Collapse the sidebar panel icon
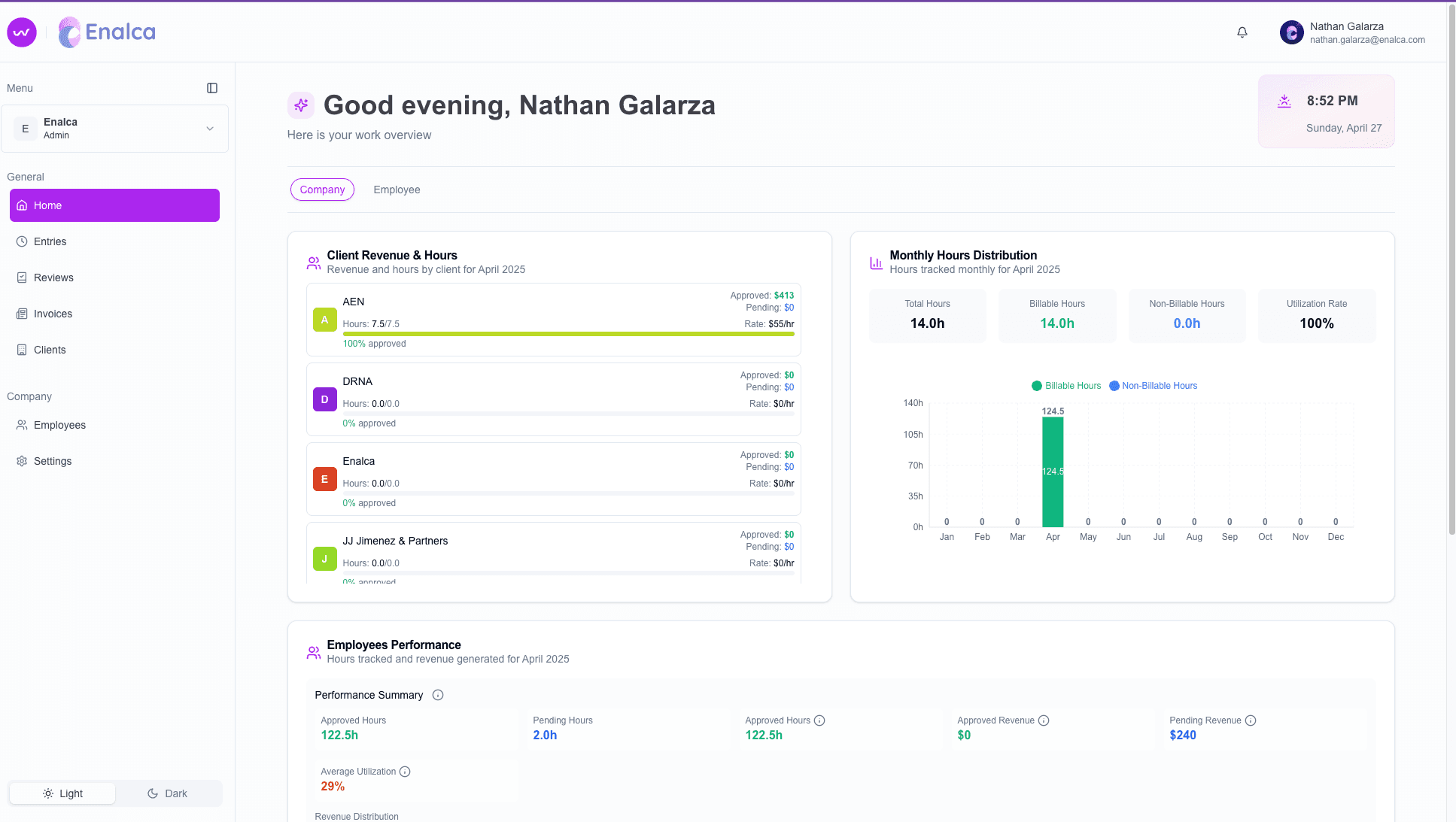The height and width of the screenshot is (822, 1456). 212,88
